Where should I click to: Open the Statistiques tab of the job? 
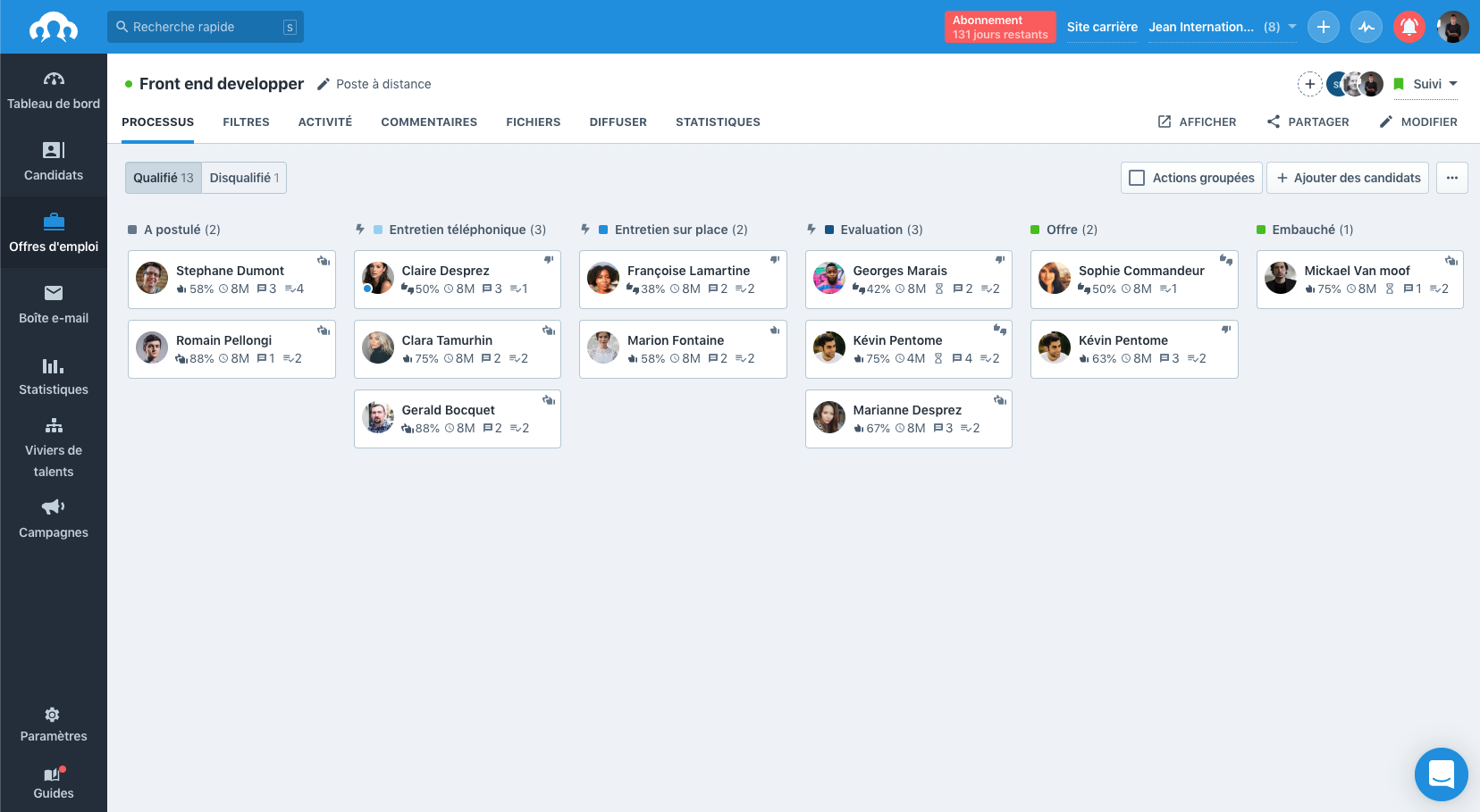718,121
